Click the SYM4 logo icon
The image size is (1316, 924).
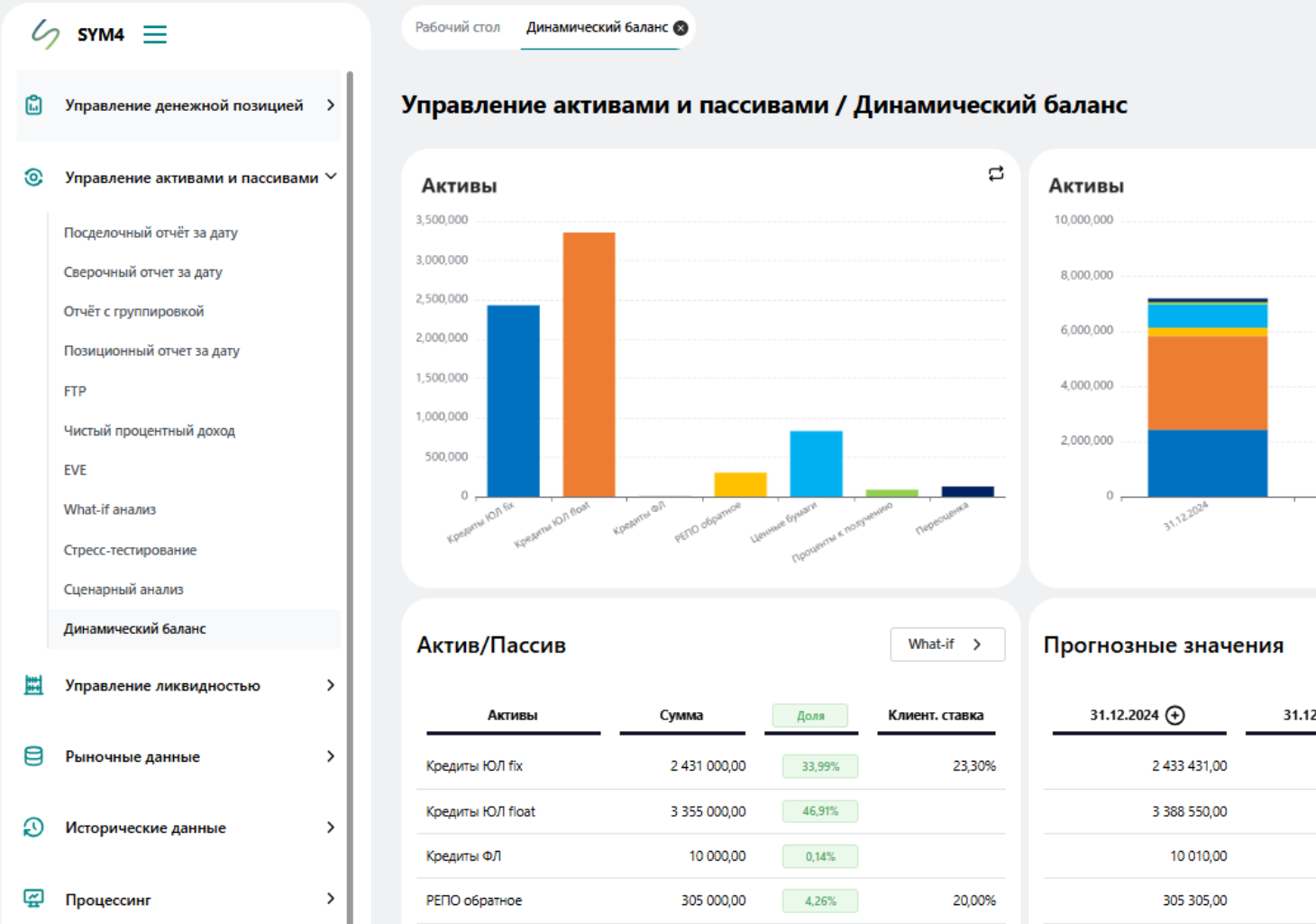click(x=45, y=34)
